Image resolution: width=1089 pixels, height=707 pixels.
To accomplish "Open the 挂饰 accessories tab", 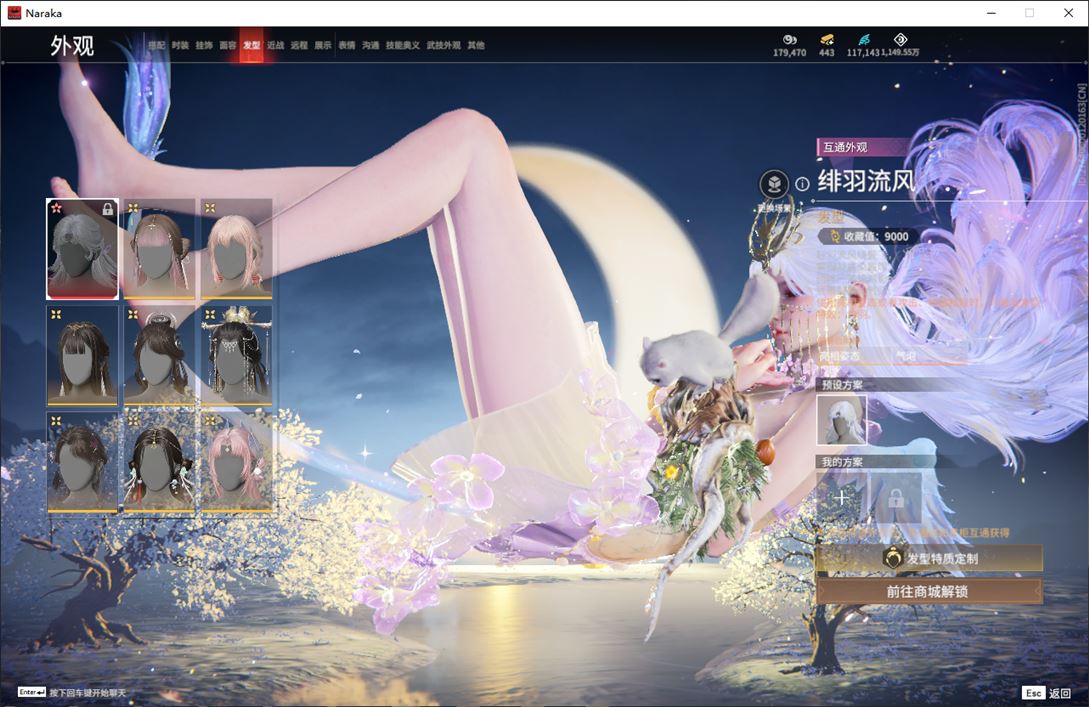I will tap(204, 45).
